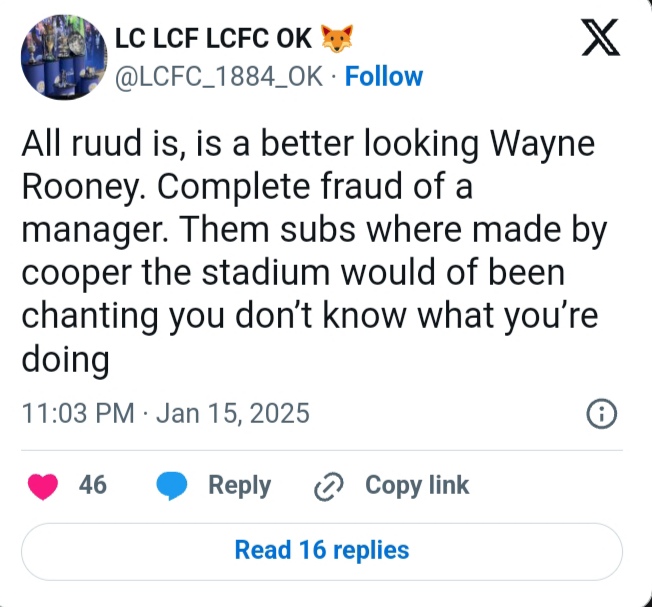Select the Copy link text

[417, 485]
